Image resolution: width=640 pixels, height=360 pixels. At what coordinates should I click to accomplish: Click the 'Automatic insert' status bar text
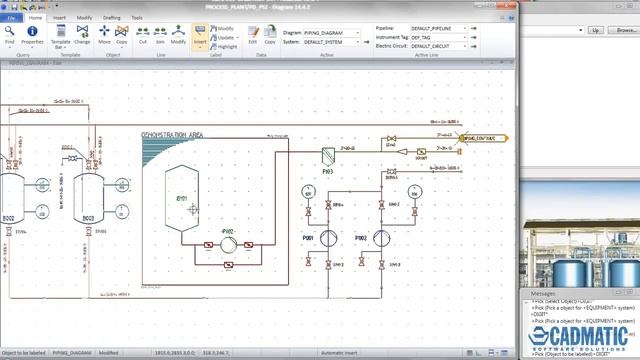click(339, 353)
